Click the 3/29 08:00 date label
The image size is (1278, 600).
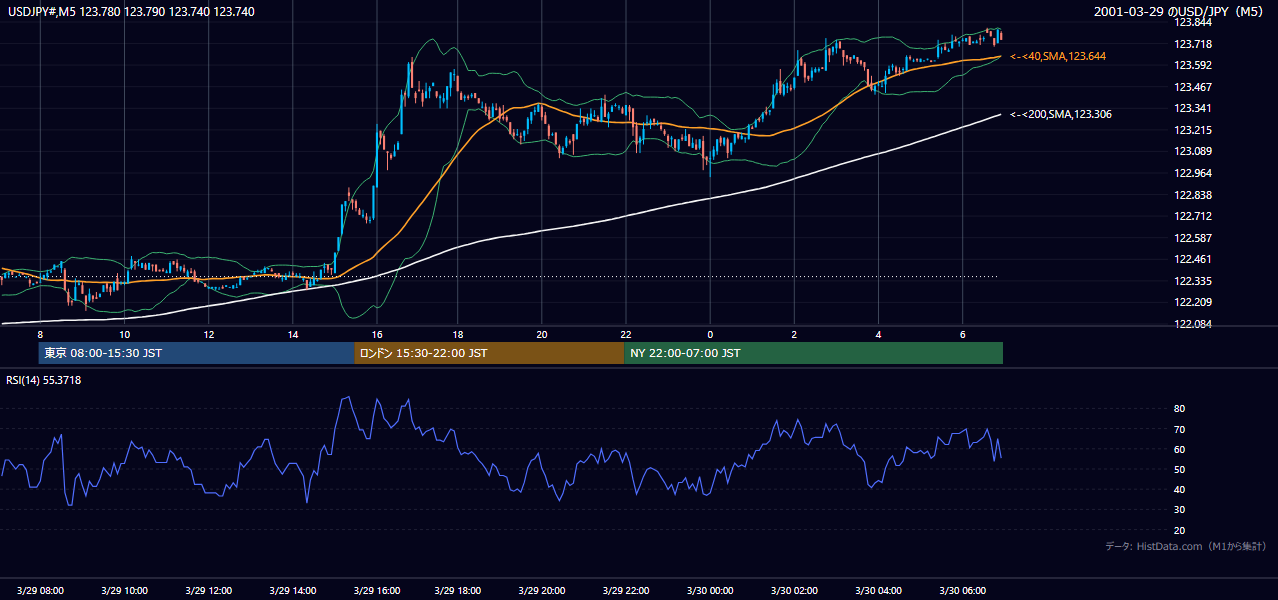tap(40, 590)
